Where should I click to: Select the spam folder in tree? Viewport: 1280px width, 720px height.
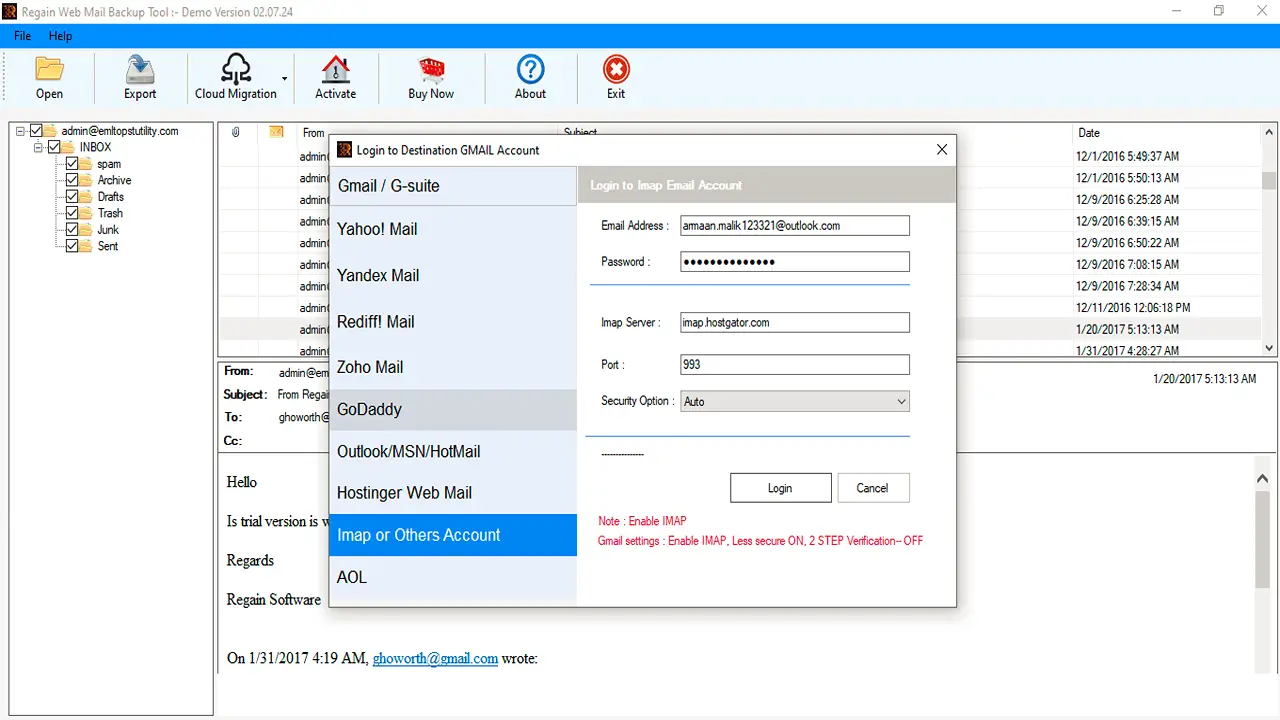(x=109, y=164)
